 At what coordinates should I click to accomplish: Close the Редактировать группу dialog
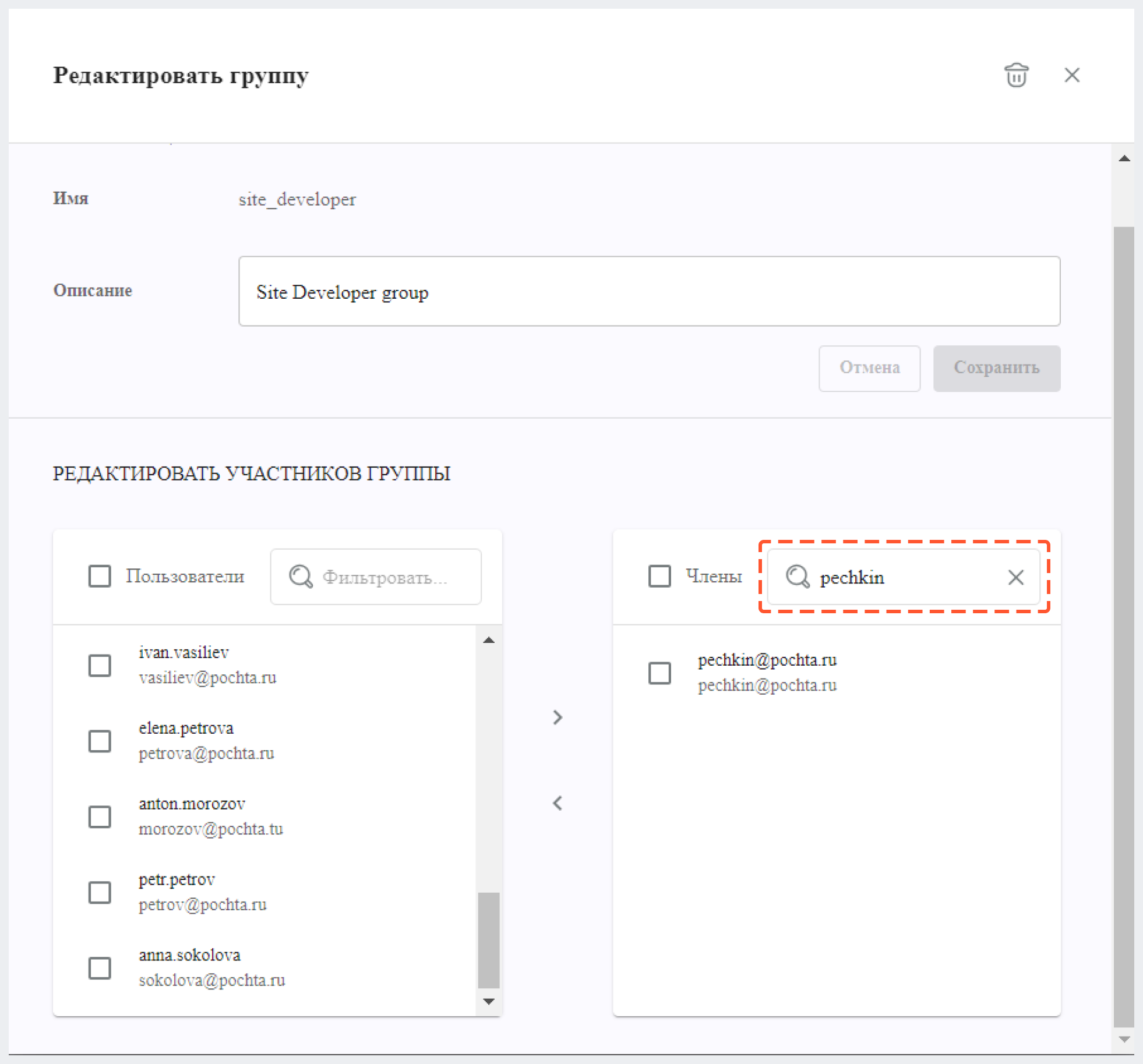(1072, 75)
